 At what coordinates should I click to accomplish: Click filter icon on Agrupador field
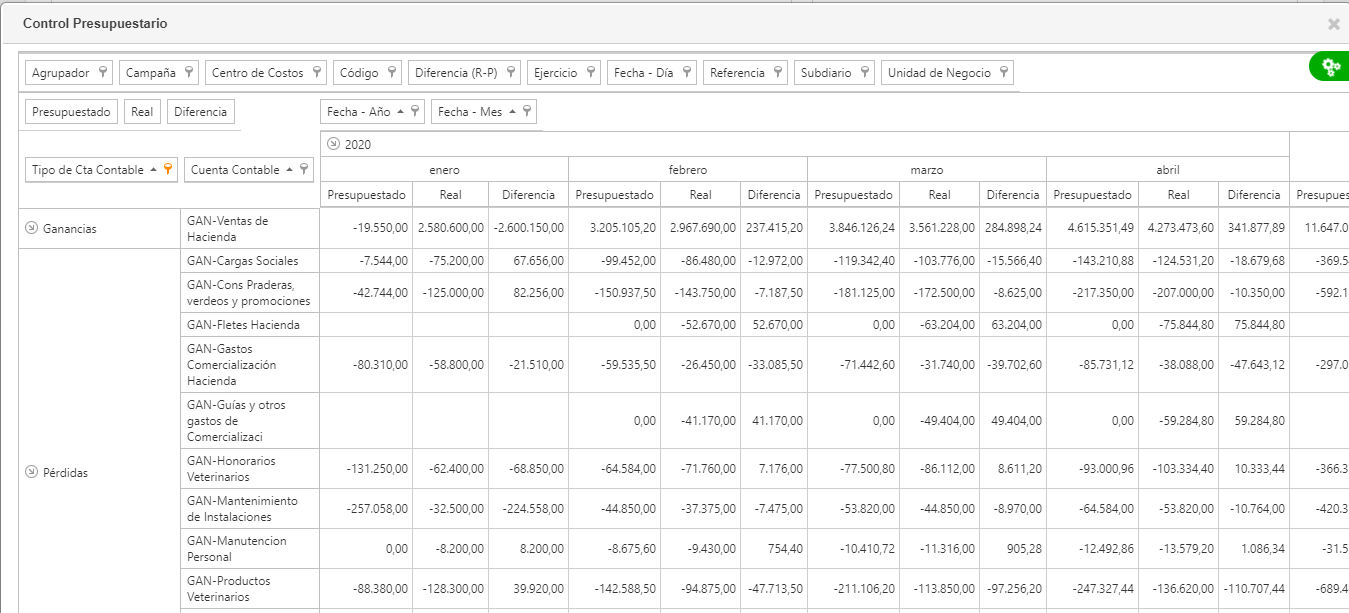pyautogui.click(x=103, y=72)
